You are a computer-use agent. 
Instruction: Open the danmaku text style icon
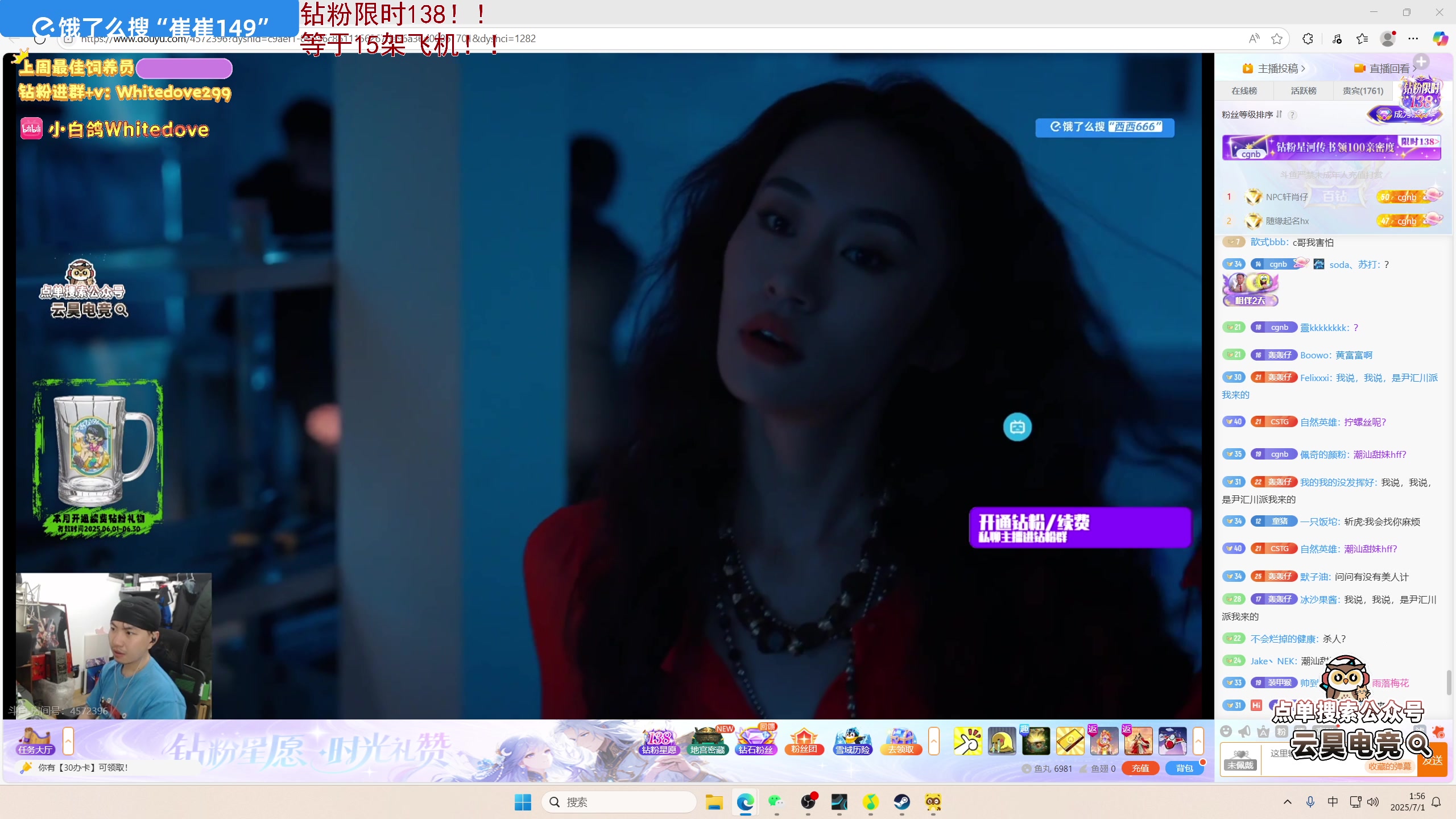point(1263,731)
